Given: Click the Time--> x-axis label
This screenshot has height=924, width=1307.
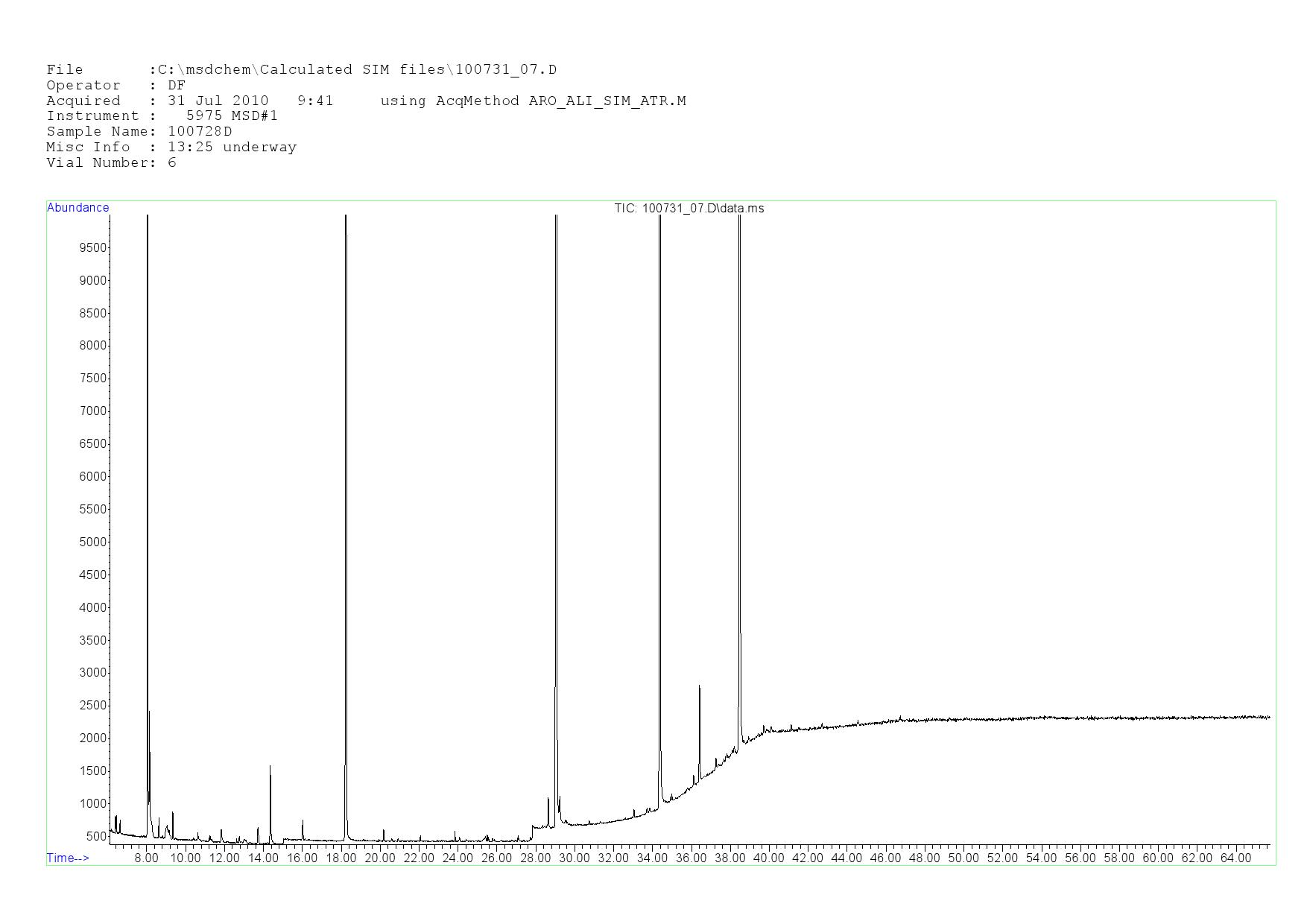Looking at the screenshot, I should click(68, 858).
